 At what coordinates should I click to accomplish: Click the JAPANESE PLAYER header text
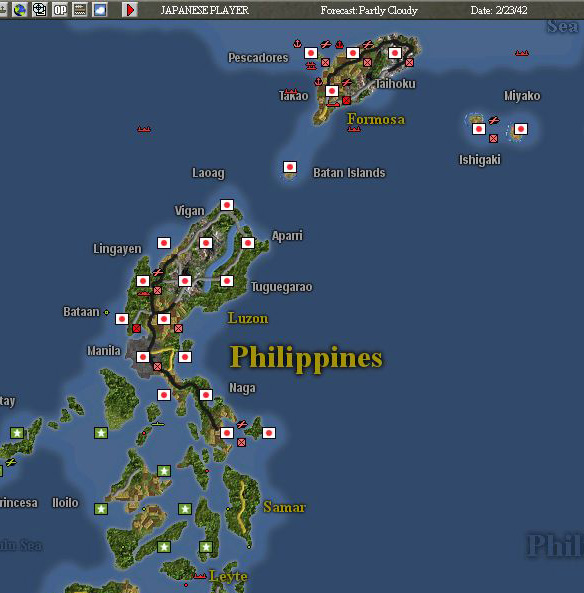point(205,10)
